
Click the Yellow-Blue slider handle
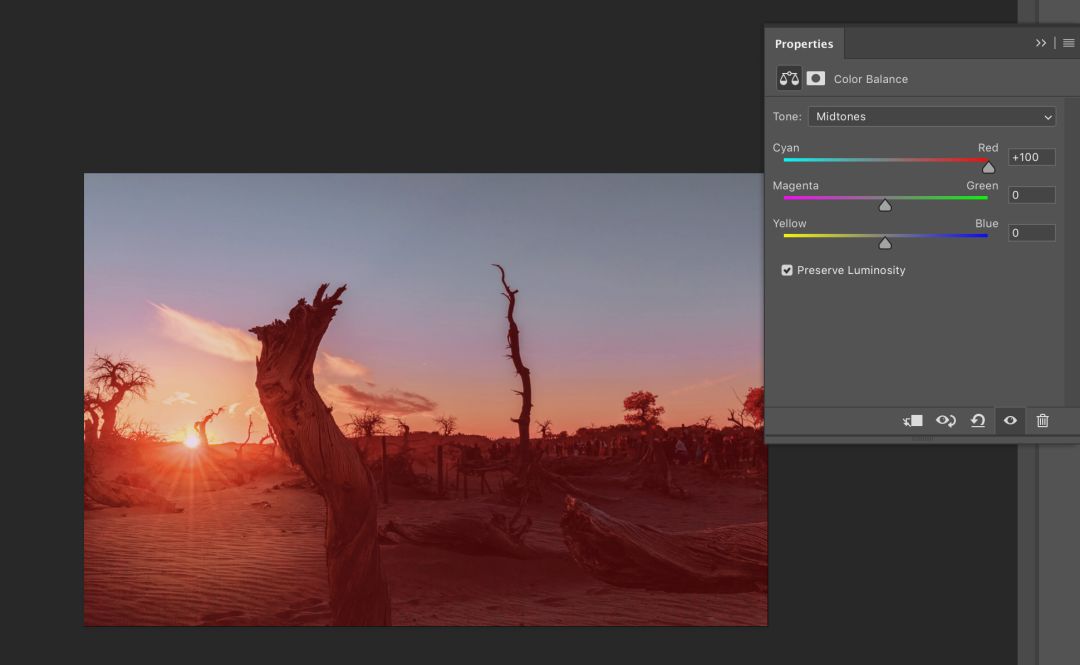tap(885, 243)
